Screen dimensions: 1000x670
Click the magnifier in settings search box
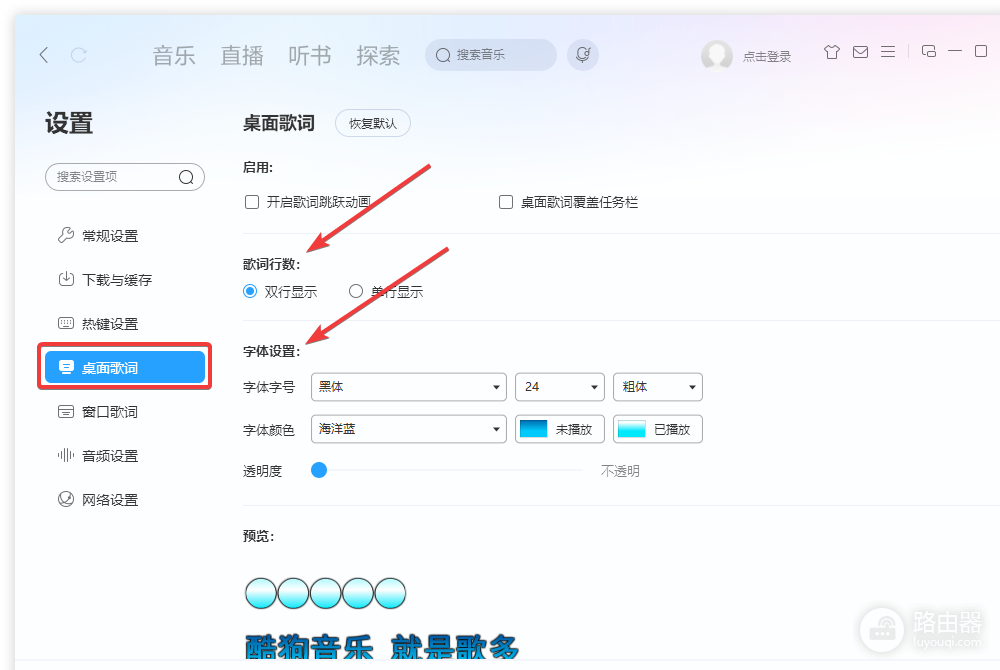[x=186, y=177]
